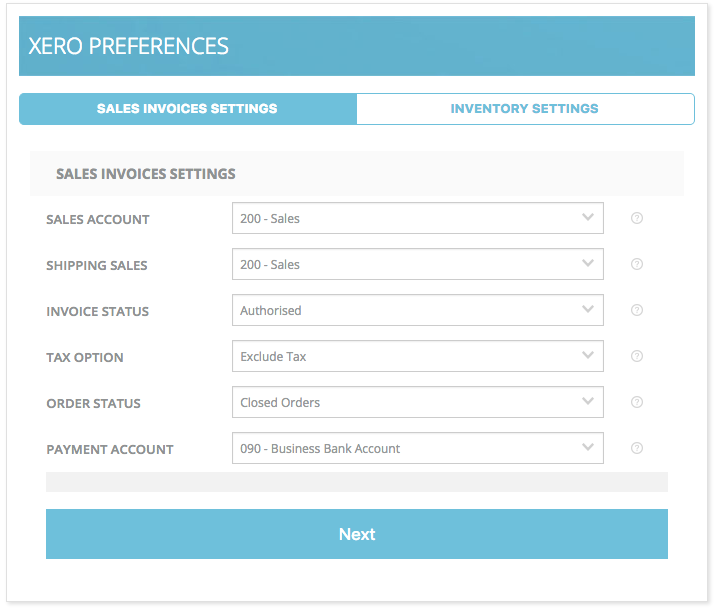Image resolution: width=724 pixels, height=613 pixels.
Task: Open help for Sales Account field
Action: (x=637, y=218)
